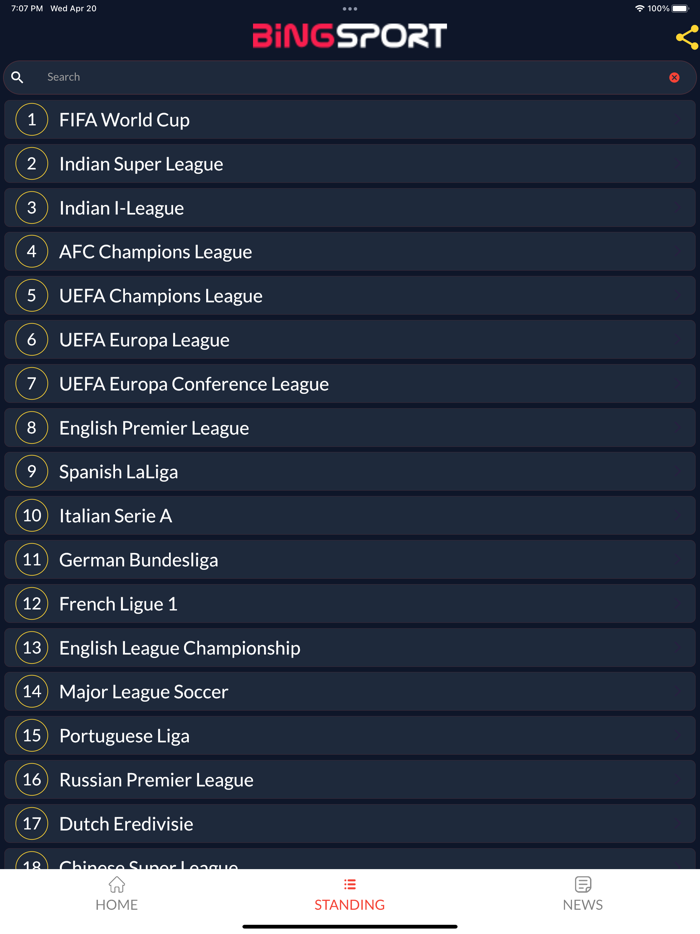The width and height of the screenshot is (700, 934).
Task: Expand the German Bundesliga standings
Action: coord(350,559)
